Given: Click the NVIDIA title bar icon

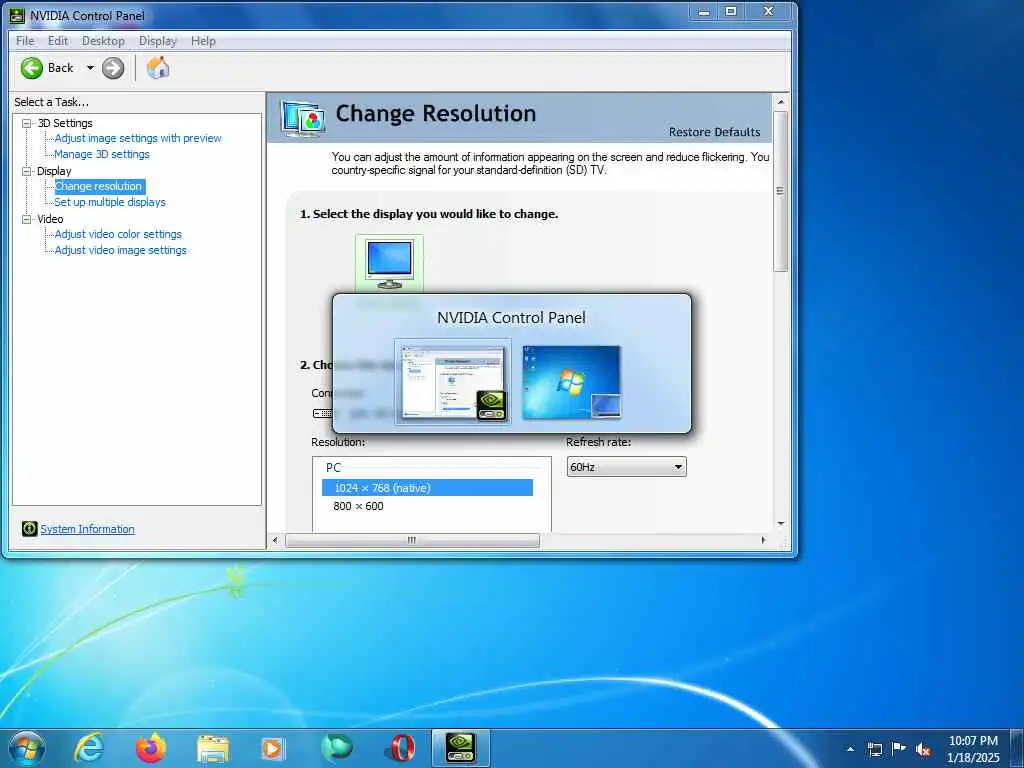Looking at the screenshot, I should coord(17,15).
